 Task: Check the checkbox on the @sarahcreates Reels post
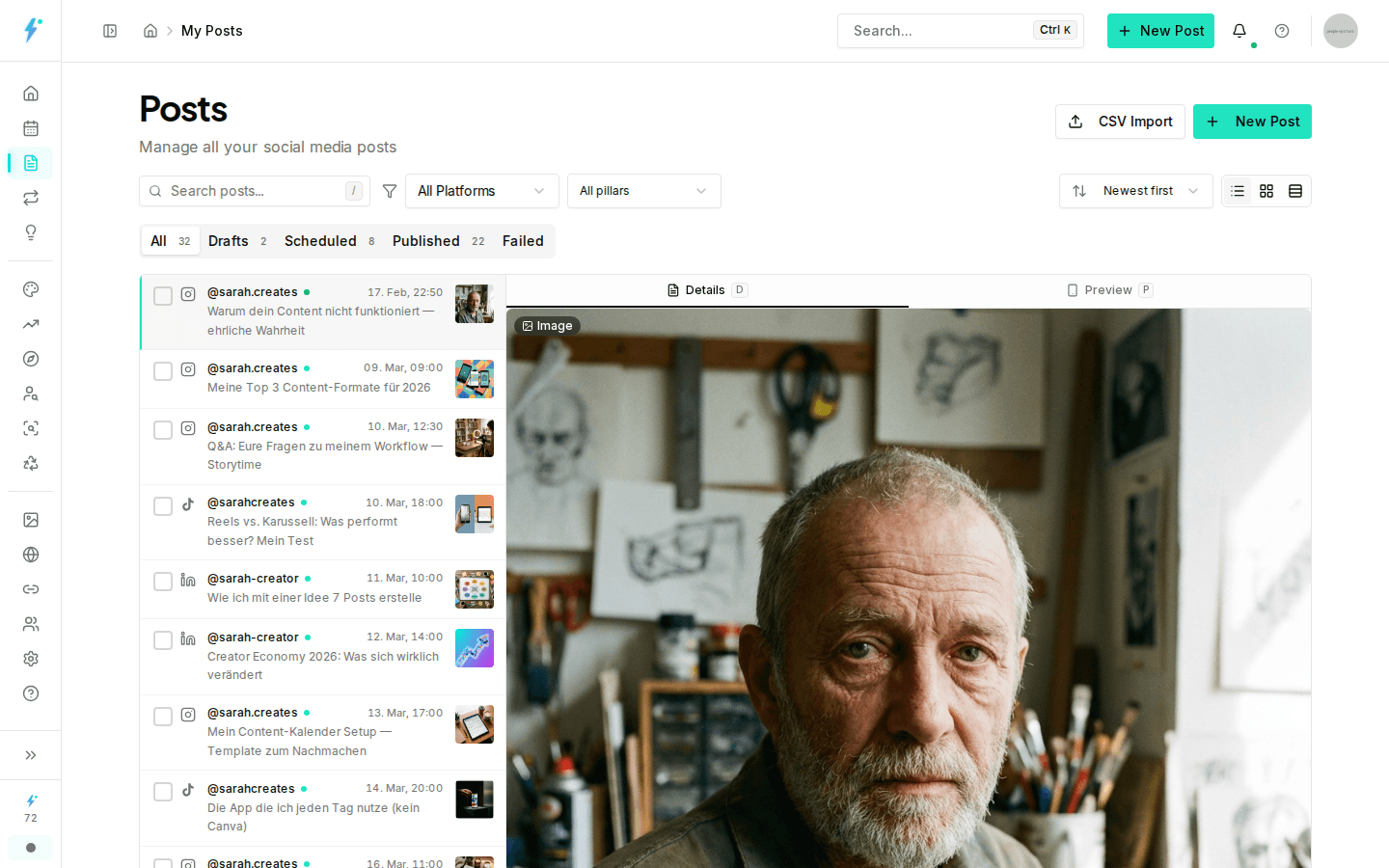(162, 505)
